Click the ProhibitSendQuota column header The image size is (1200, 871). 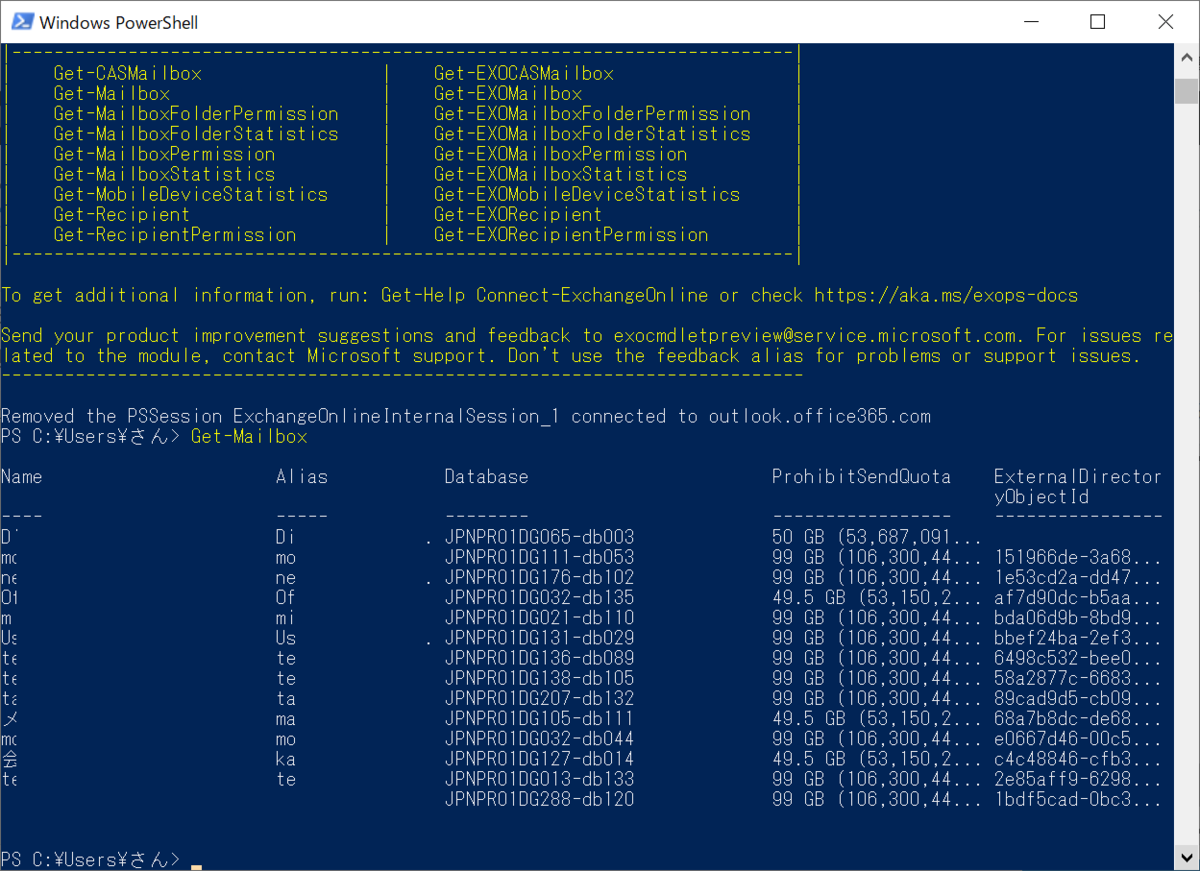coord(862,477)
